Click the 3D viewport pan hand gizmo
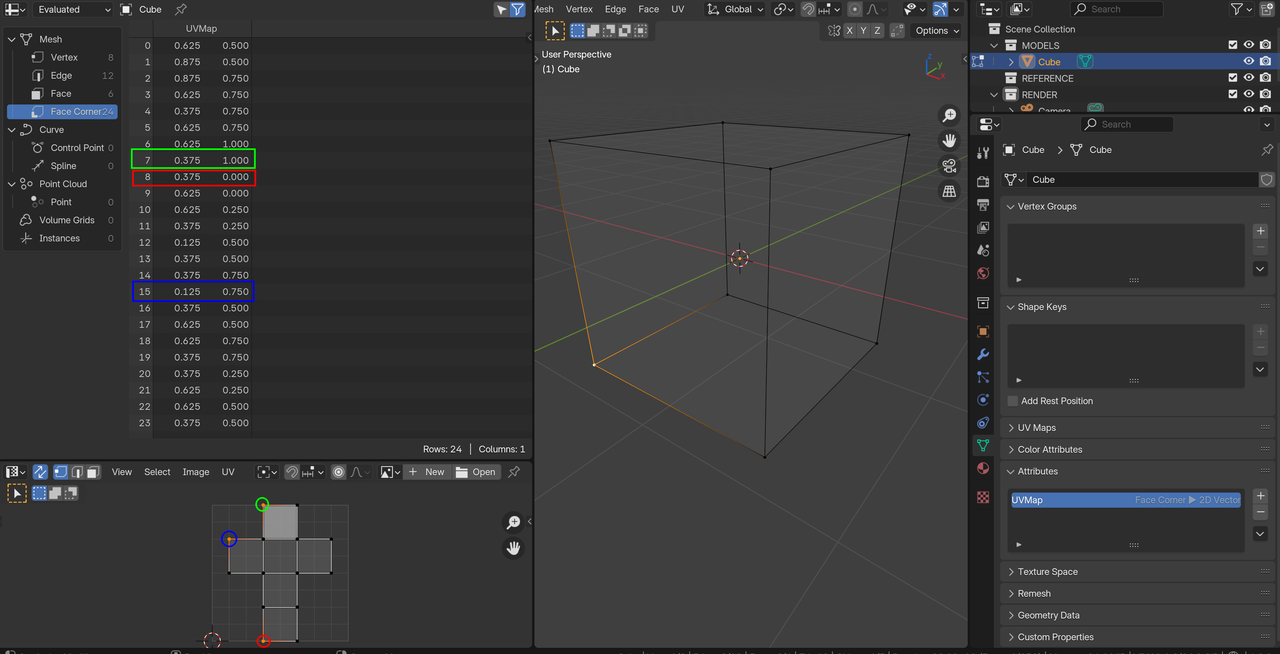The width and height of the screenshot is (1280, 654). point(949,141)
